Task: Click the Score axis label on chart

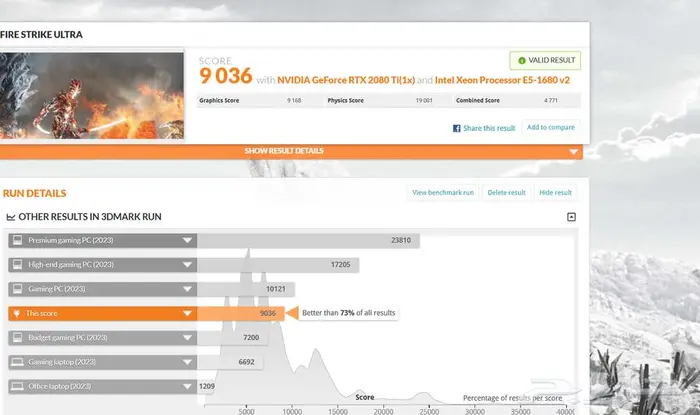Action: click(x=365, y=397)
